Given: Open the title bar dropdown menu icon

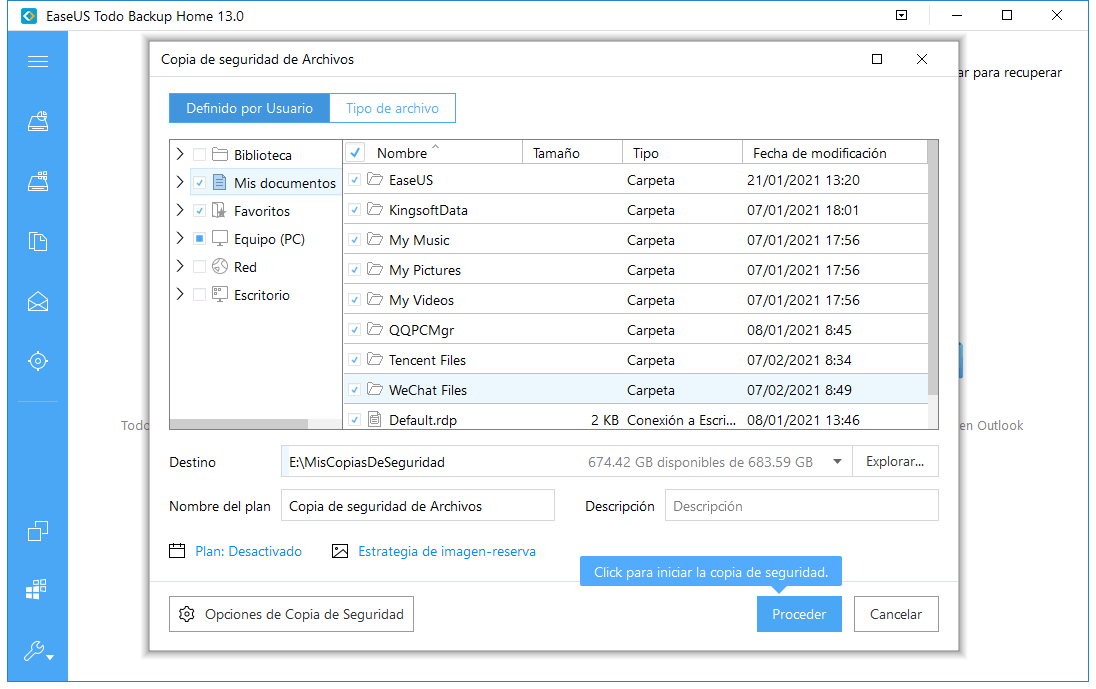Looking at the screenshot, I should click(902, 15).
